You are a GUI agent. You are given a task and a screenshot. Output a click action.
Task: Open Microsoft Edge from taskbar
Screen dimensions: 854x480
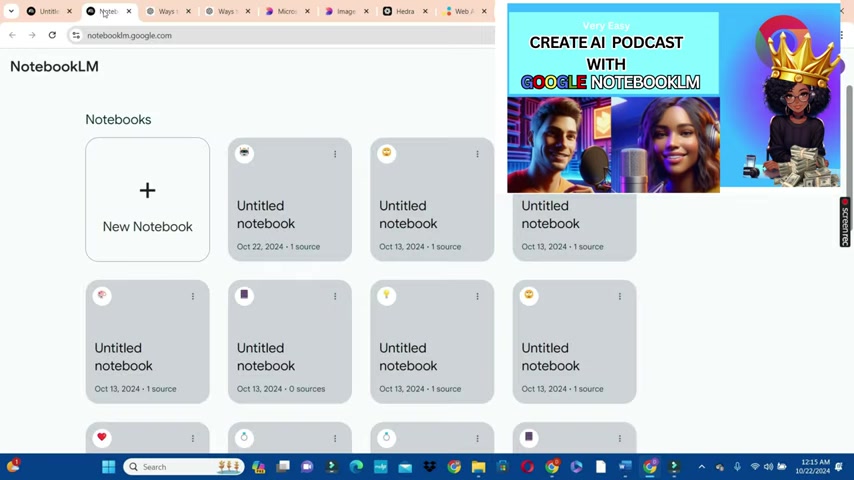pyautogui.click(x=356, y=467)
